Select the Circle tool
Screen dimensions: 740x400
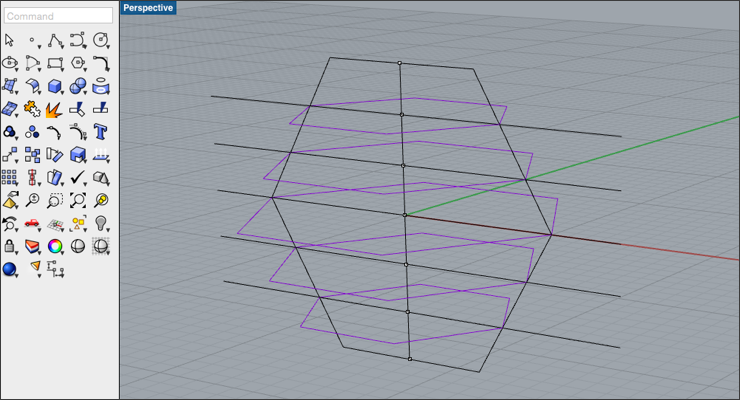point(101,41)
